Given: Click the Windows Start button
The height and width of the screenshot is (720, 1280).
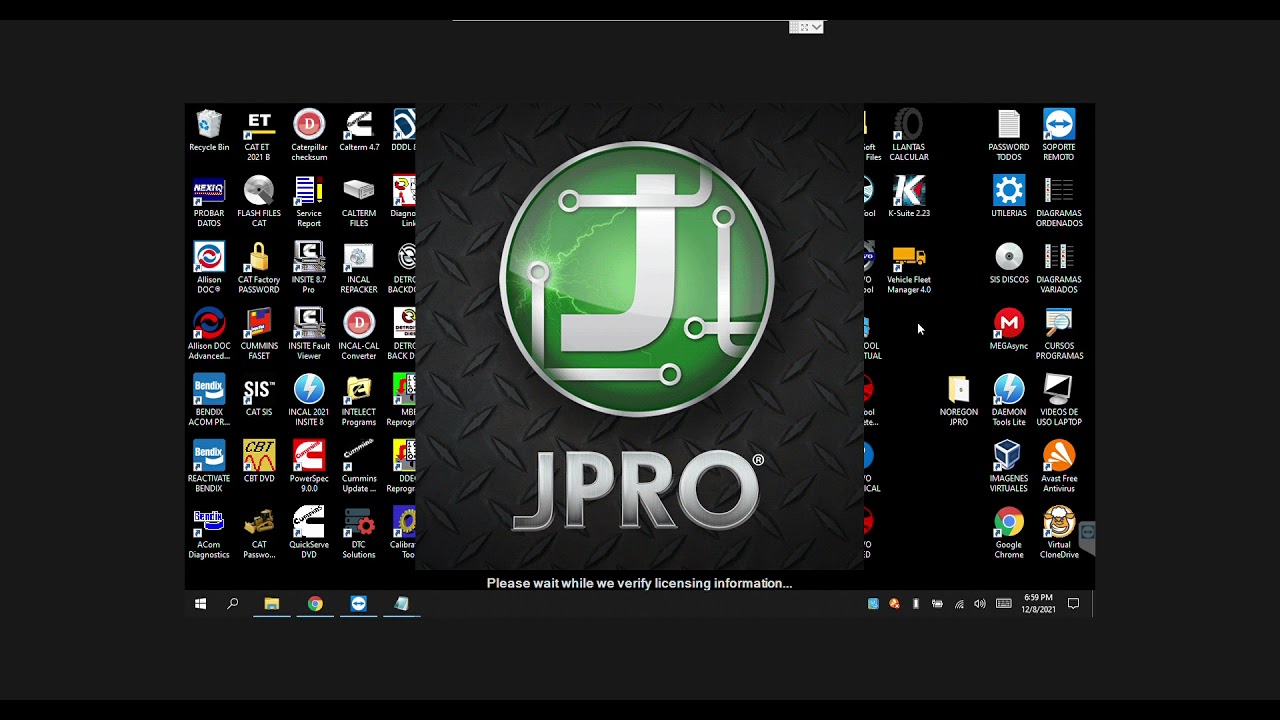Looking at the screenshot, I should [200, 604].
